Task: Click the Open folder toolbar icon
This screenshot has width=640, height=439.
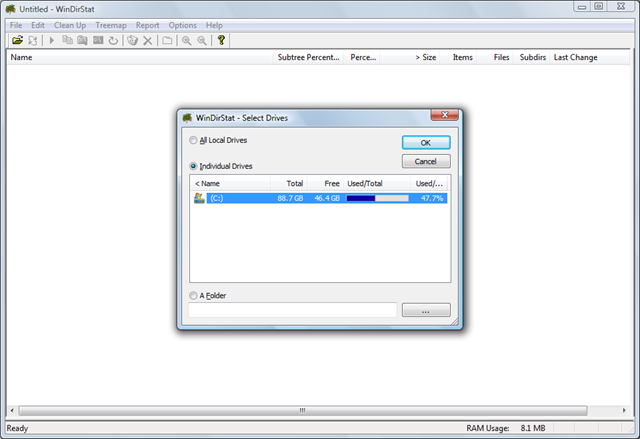Action: pyautogui.click(x=18, y=40)
